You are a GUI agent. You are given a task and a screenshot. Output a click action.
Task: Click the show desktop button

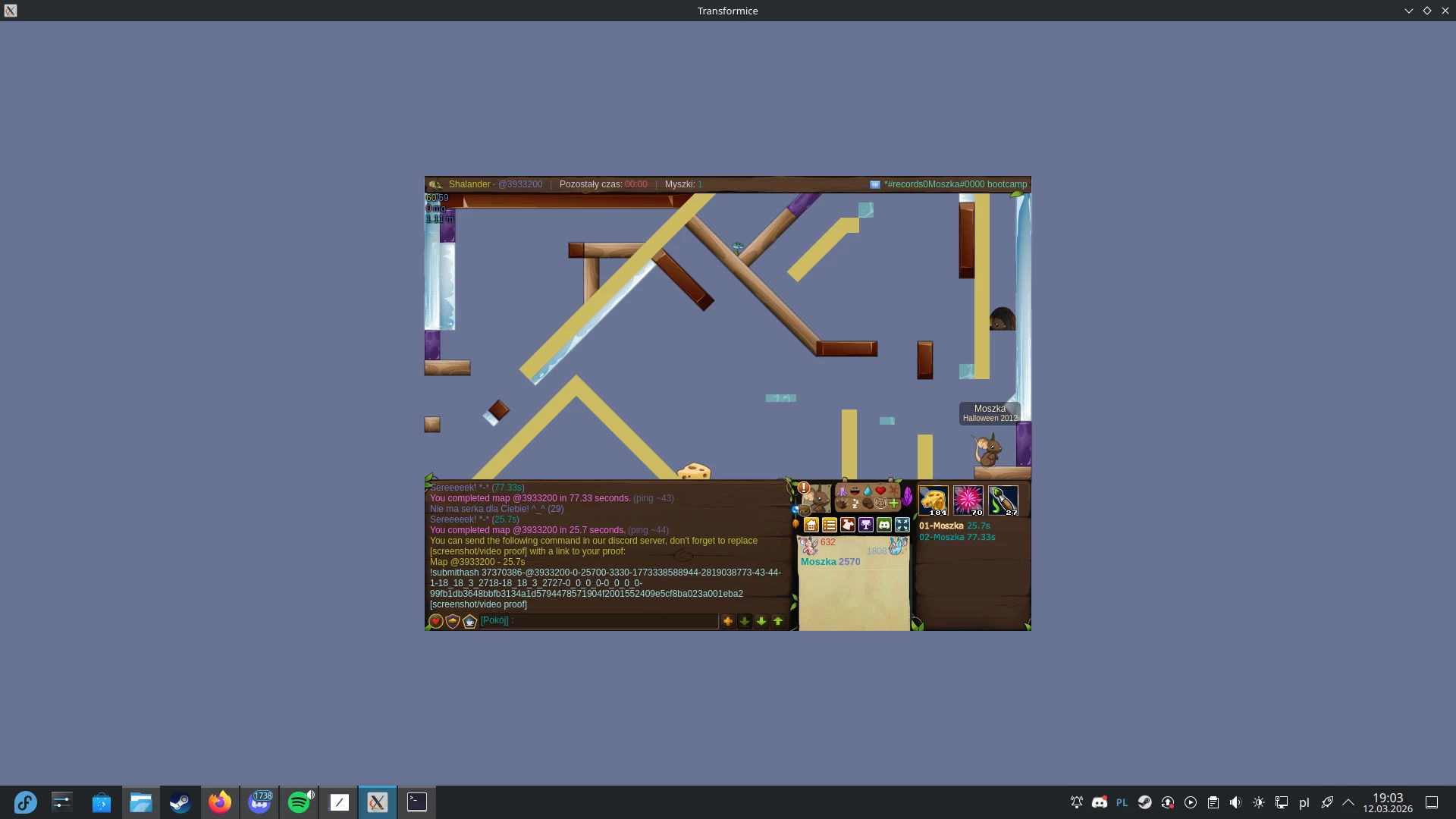(1432, 802)
